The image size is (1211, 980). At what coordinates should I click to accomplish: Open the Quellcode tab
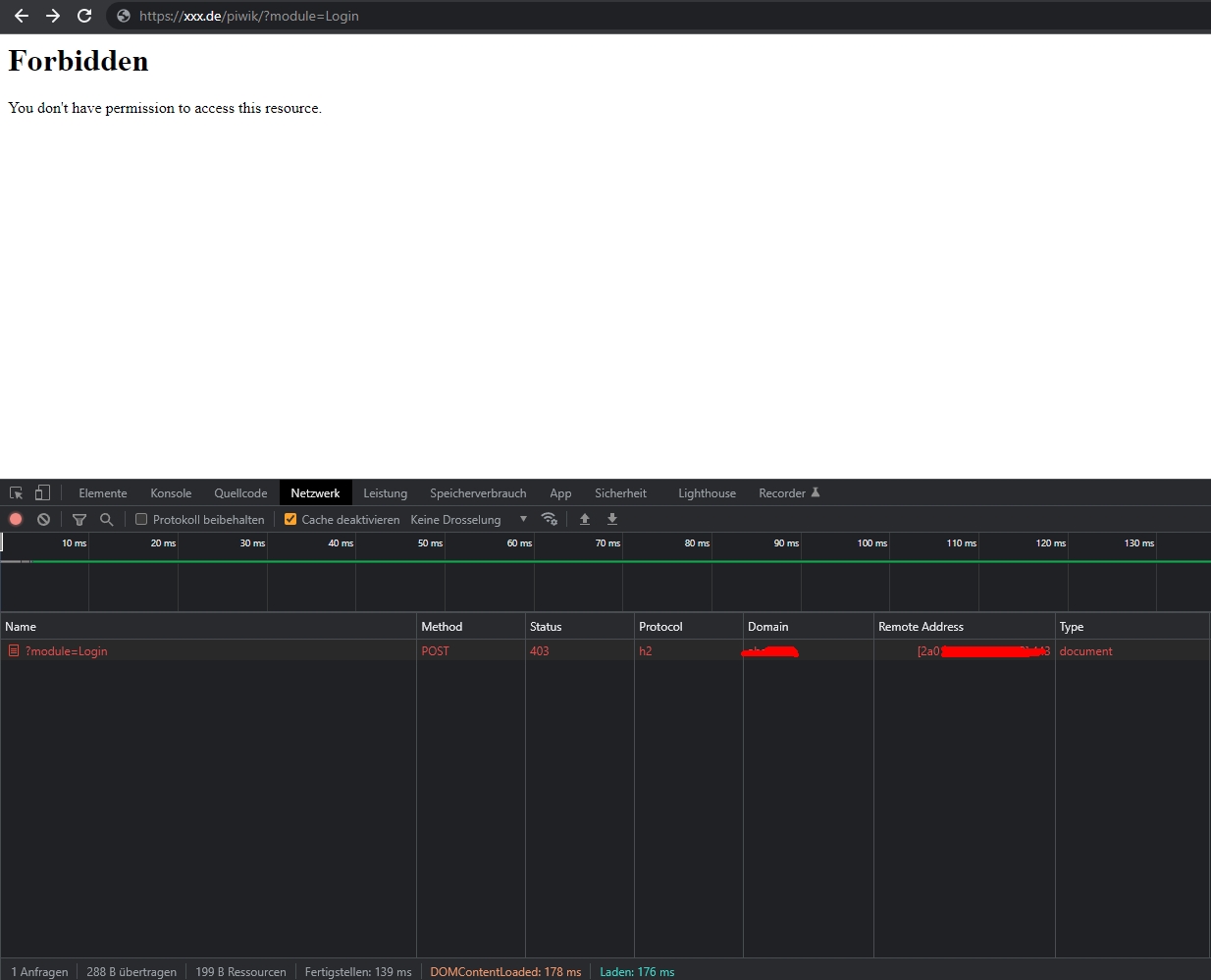coord(240,493)
